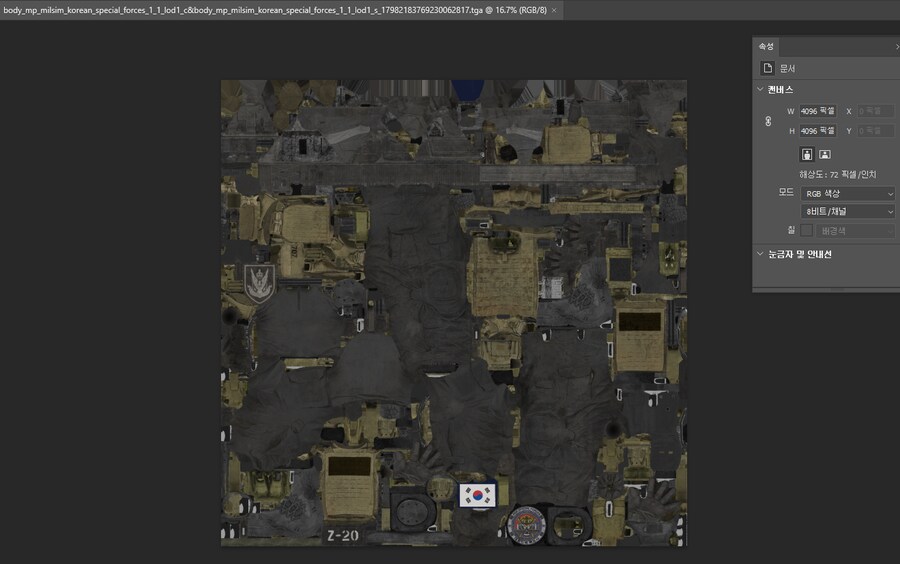Viewport: 900px width, 564px height.
Task: Click the 해상도: 72 픽셀/인치 text
Action: tap(837, 174)
